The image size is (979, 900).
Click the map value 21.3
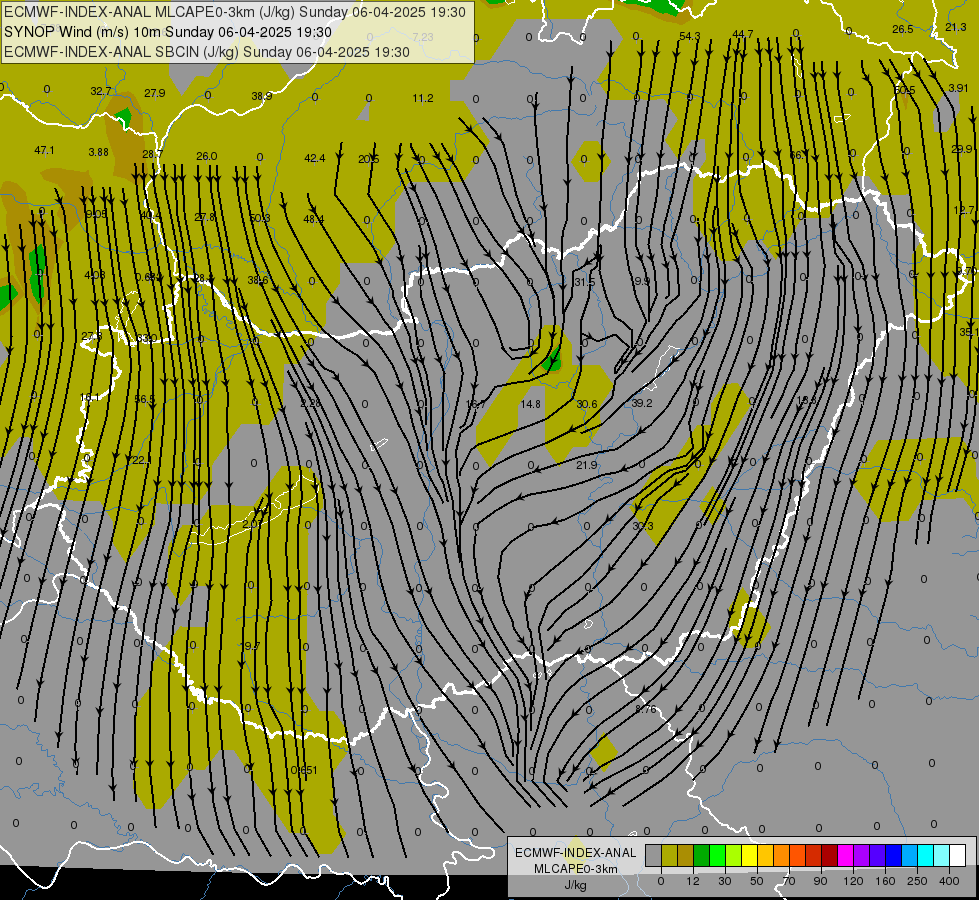pyautogui.click(x=956, y=27)
